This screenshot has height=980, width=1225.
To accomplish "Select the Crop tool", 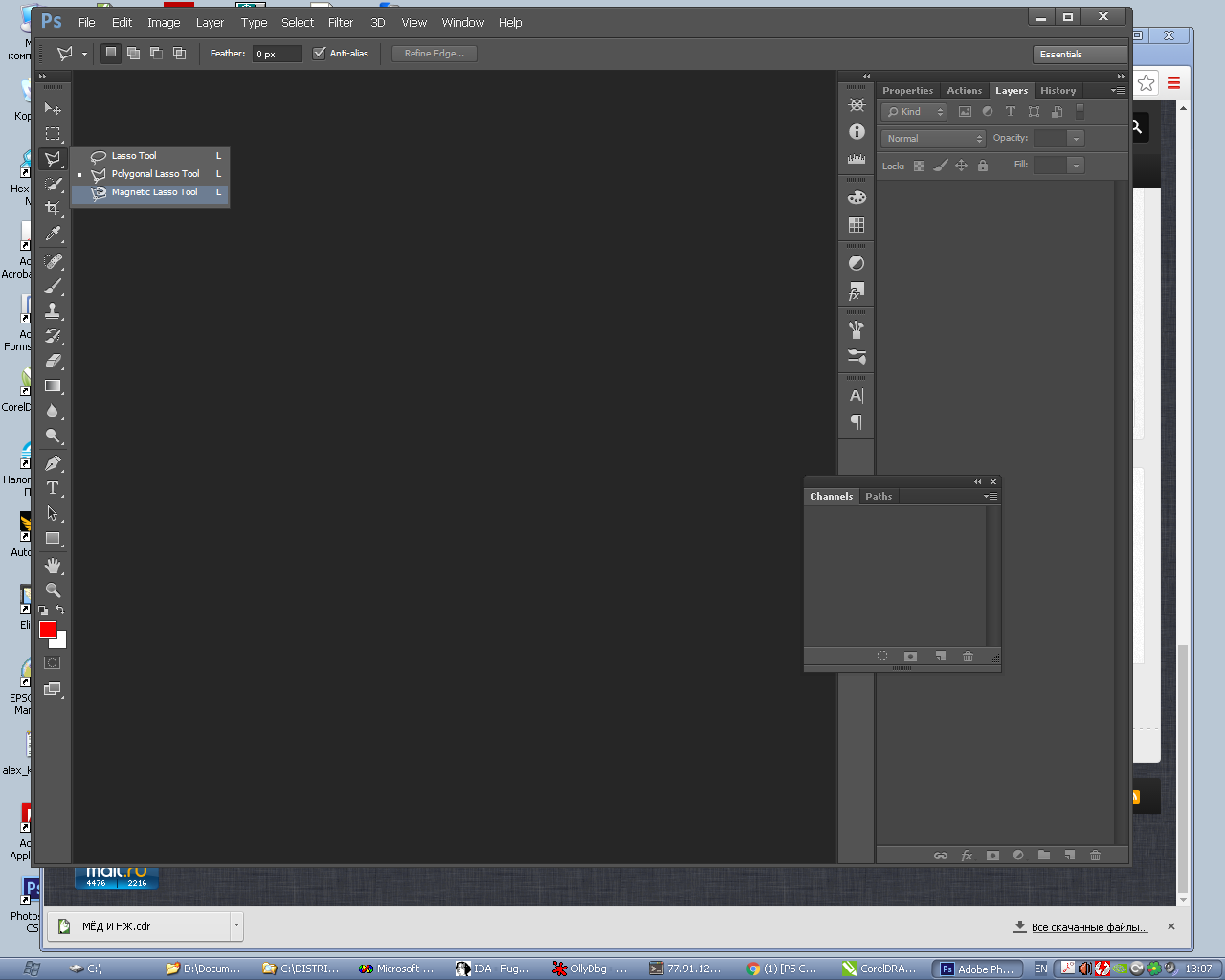I will pyautogui.click(x=53, y=209).
